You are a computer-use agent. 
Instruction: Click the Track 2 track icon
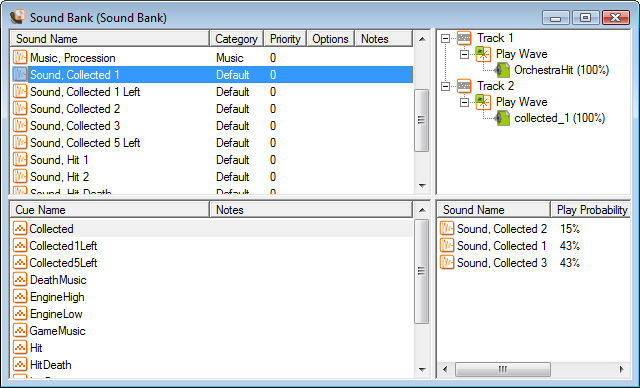click(464, 86)
